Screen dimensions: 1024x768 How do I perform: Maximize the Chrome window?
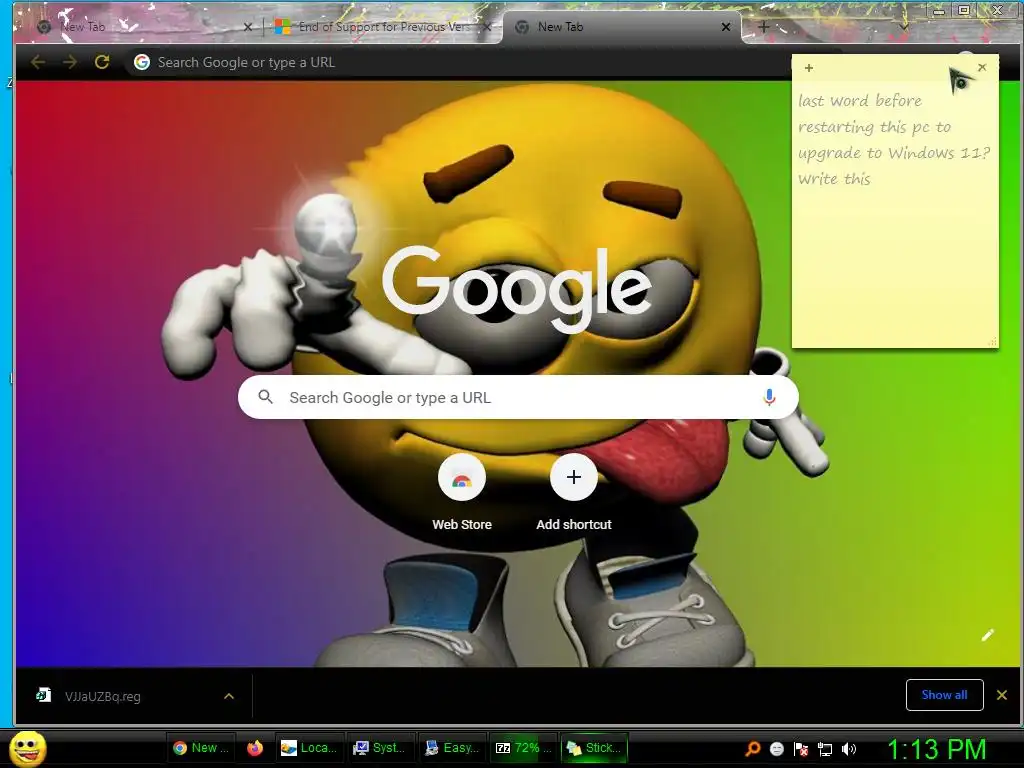[x=965, y=10]
